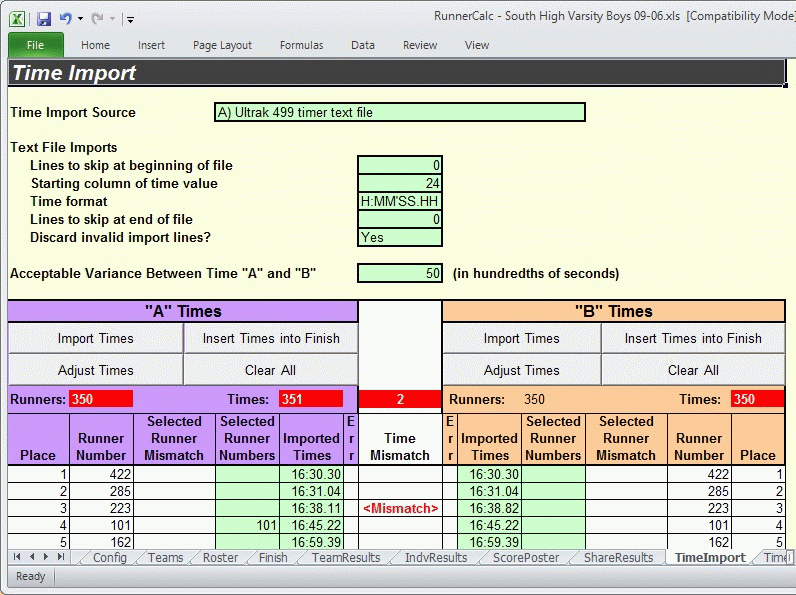796x595 pixels.
Task: Select the Acceptable Variance value cell
Action: click(400, 273)
